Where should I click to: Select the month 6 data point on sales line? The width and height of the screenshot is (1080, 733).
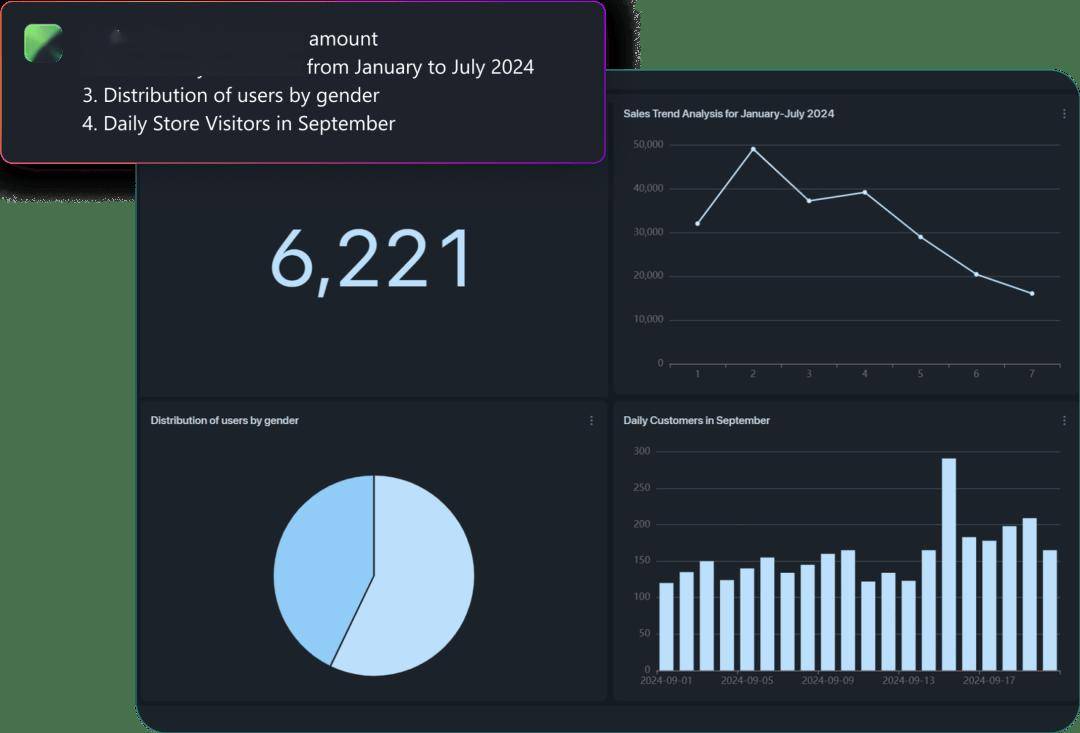coord(976,274)
